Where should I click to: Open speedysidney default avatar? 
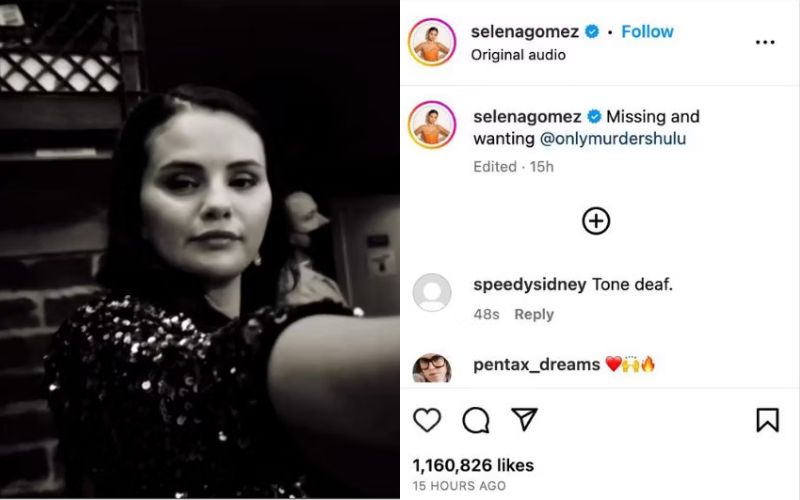[x=432, y=293]
